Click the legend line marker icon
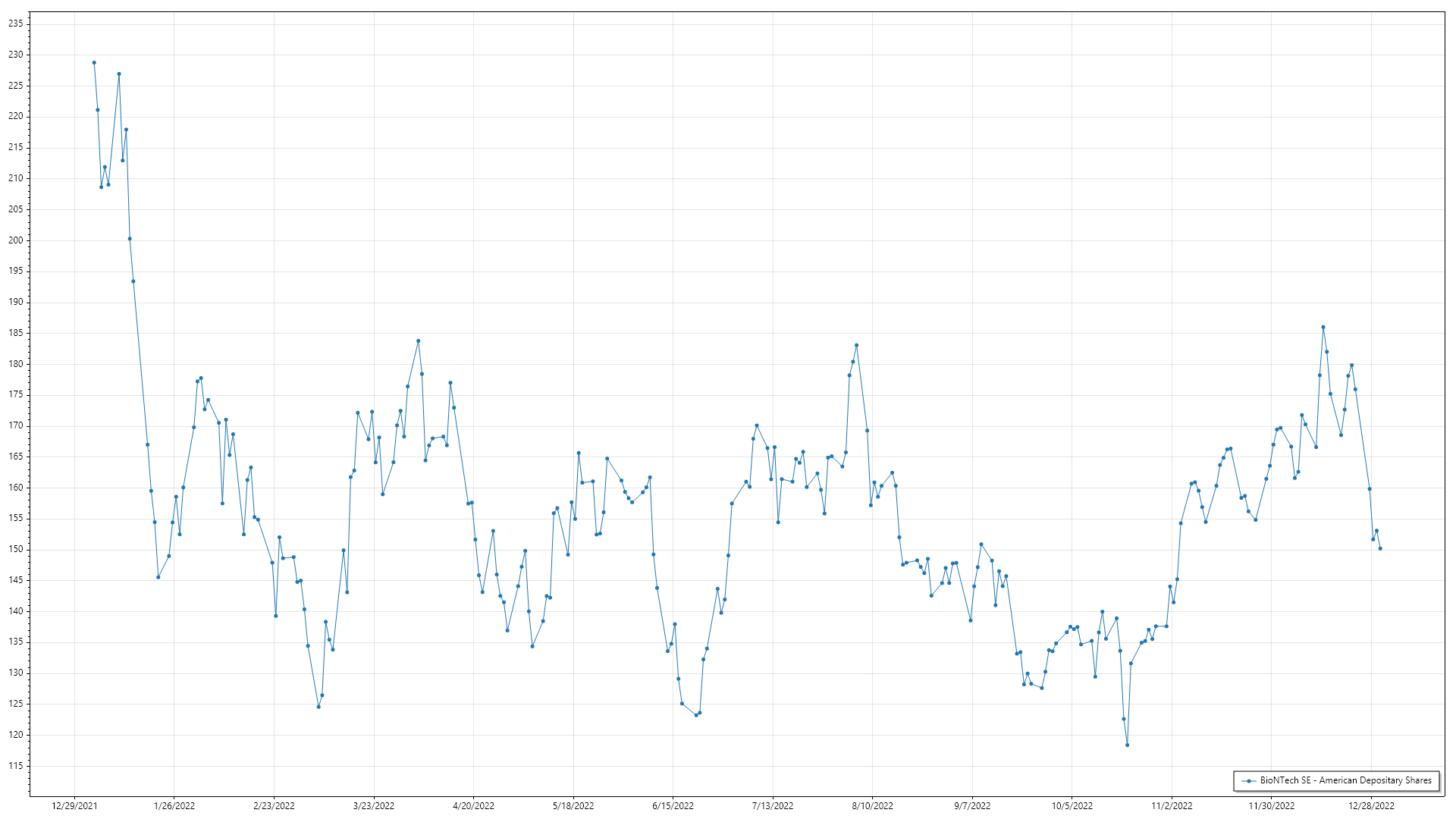This screenshot has width=1456, height=819. pos(1248,780)
